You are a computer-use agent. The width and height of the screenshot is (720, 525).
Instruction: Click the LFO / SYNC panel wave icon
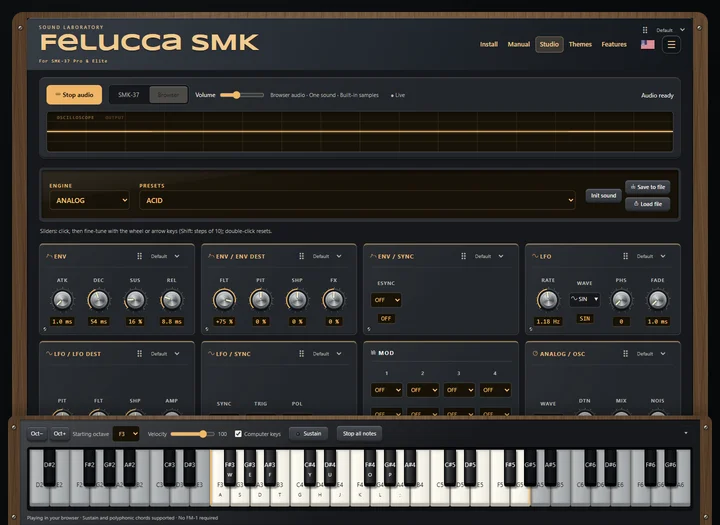tap(211, 354)
